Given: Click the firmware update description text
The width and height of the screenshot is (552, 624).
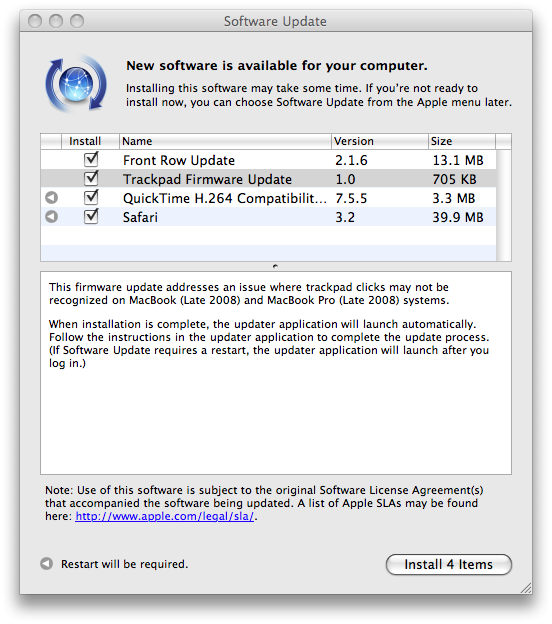Looking at the screenshot, I should 269,325.
